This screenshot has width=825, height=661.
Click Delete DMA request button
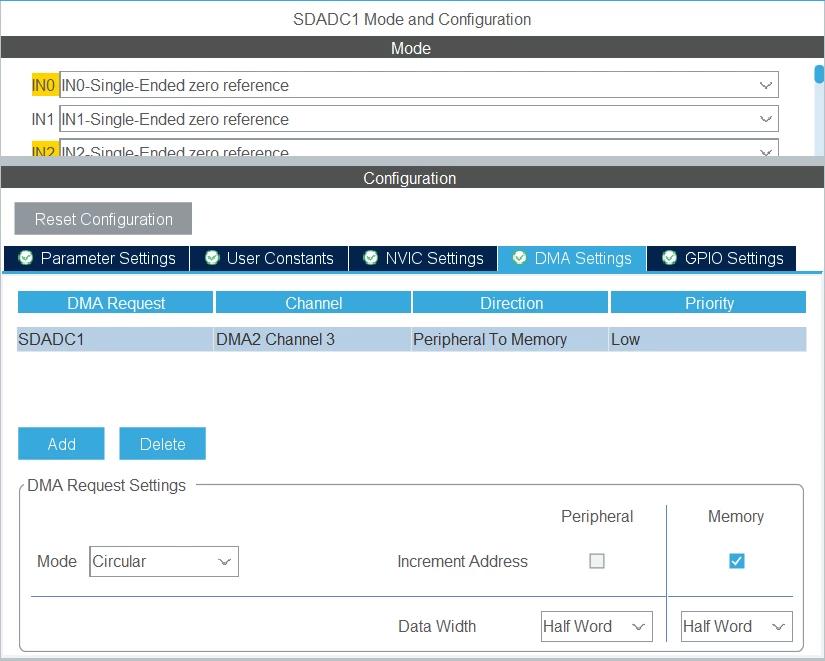point(163,444)
